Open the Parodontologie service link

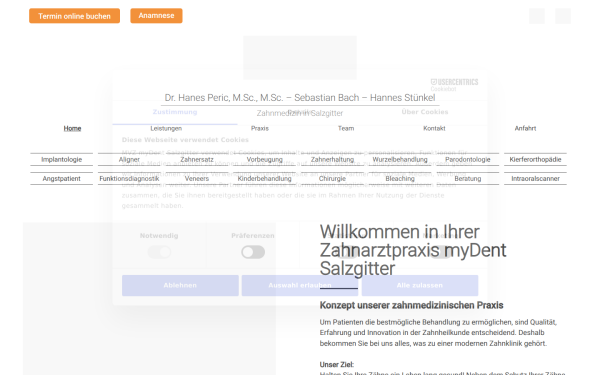point(468,160)
